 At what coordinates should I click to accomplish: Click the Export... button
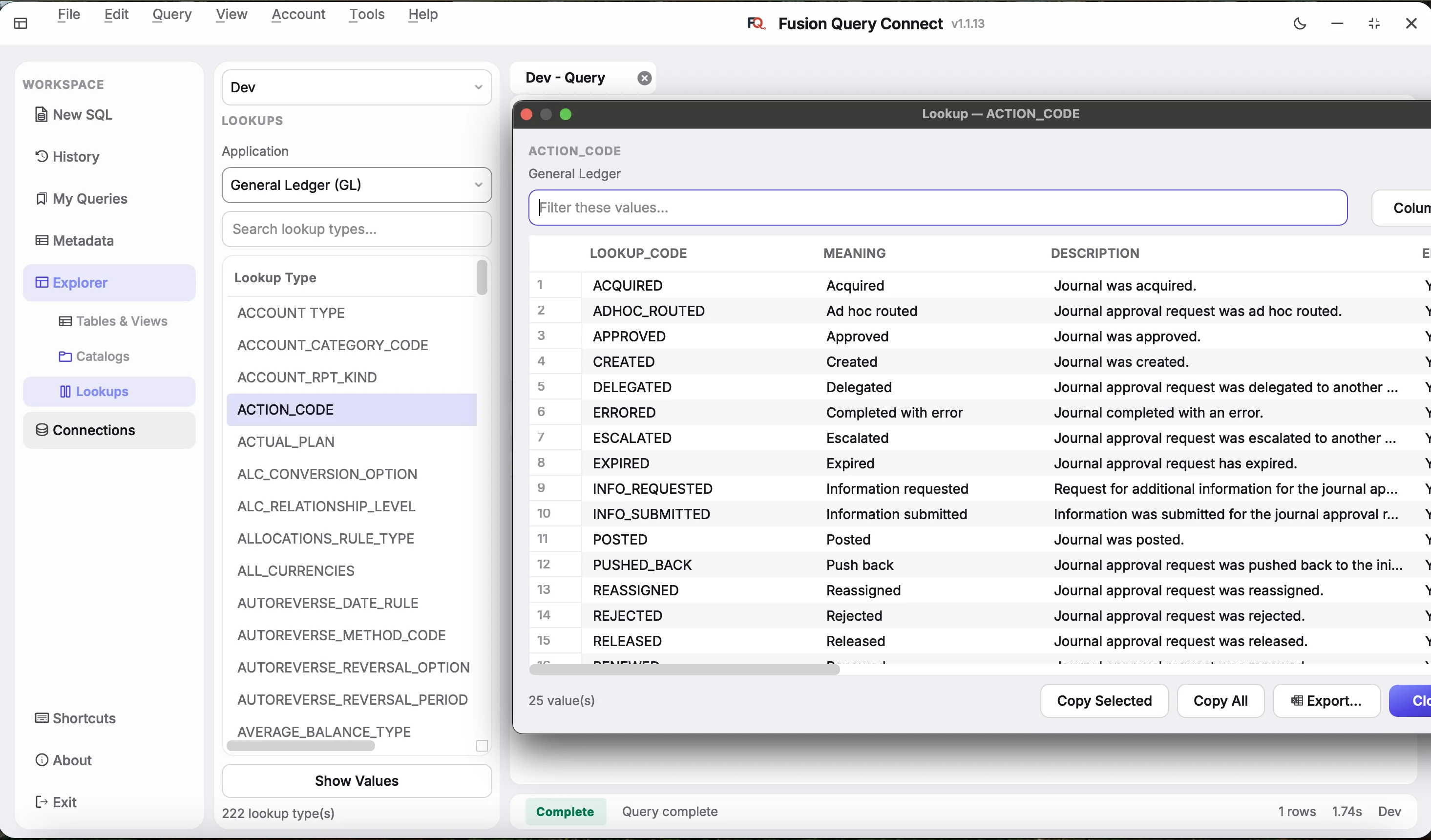coord(1326,701)
